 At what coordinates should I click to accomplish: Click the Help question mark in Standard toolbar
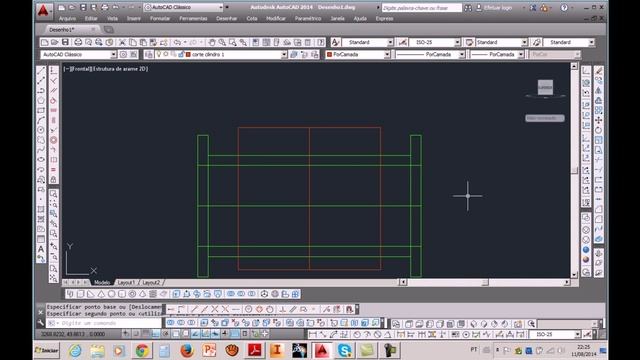(321, 42)
